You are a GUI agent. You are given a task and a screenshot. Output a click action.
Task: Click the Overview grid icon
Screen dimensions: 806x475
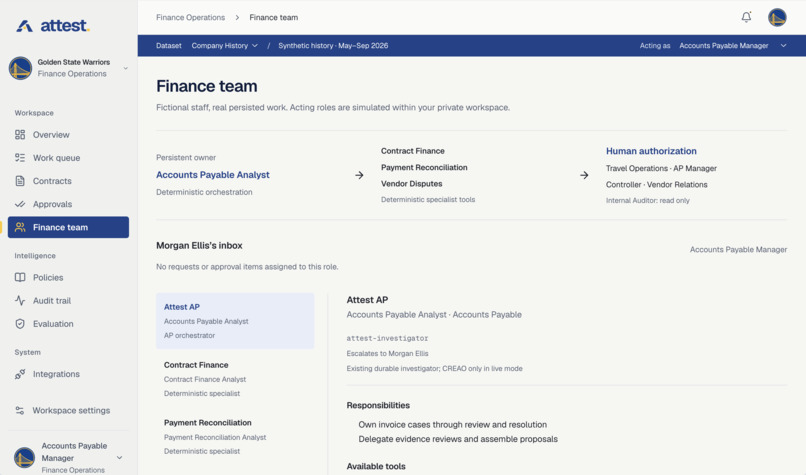coord(20,135)
